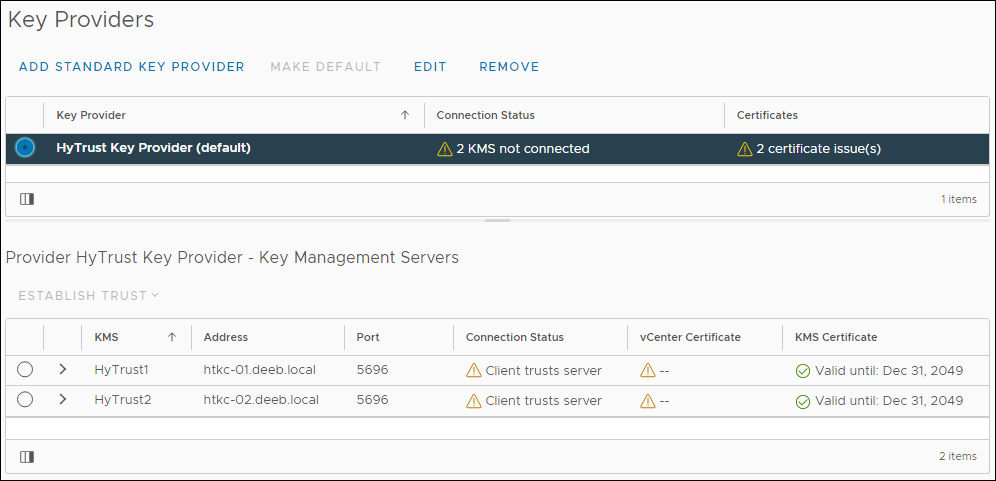Click the Make Default action

[x=325, y=67]
